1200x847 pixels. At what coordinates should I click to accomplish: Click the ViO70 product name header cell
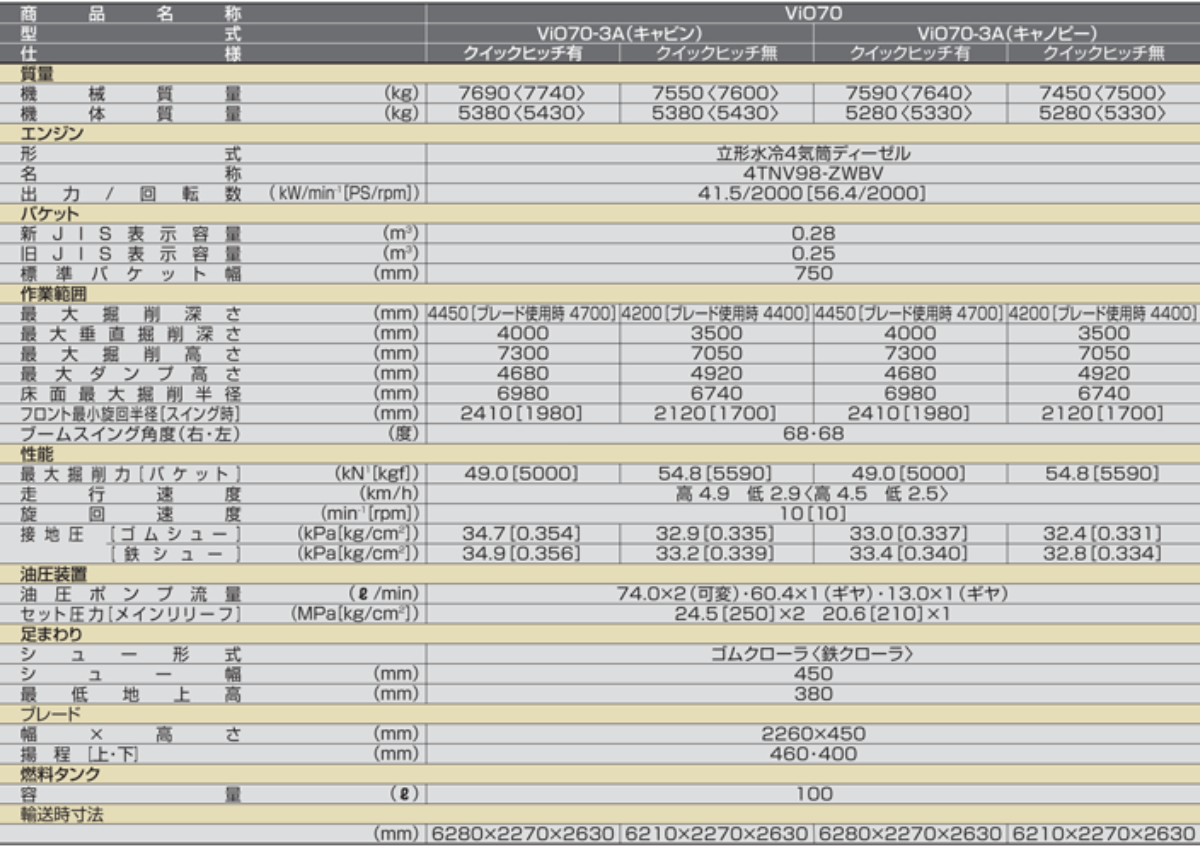[x=812, y=14]
